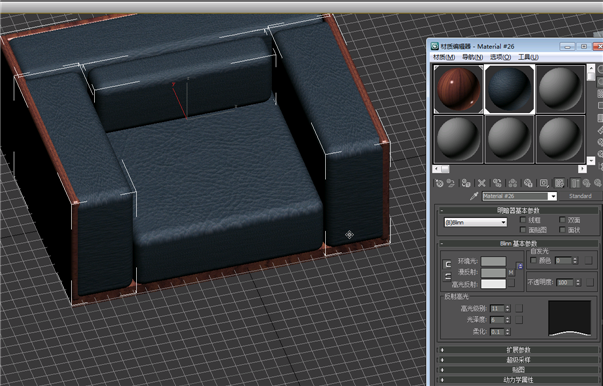Screen dimensions: 603x386
Task: Click the Put to Library icon
Action: [x=528, y=183]
